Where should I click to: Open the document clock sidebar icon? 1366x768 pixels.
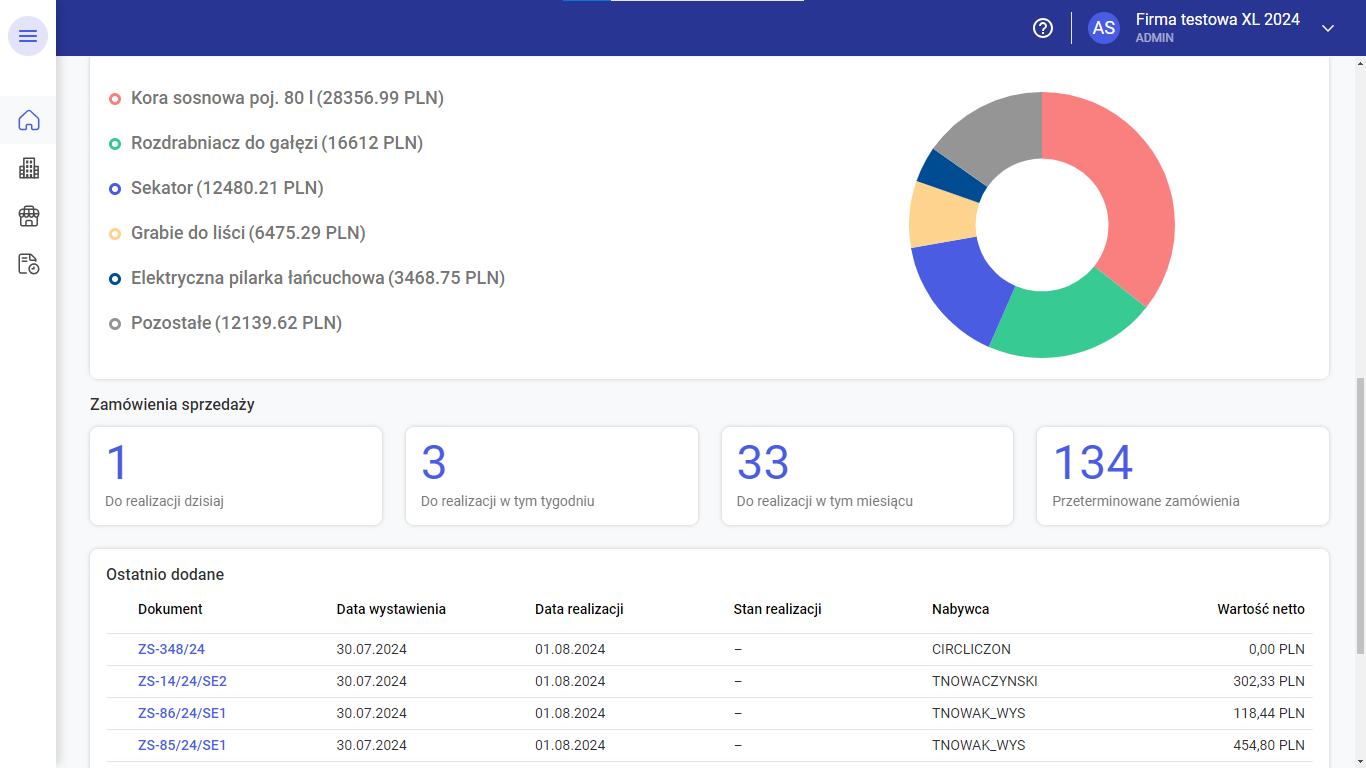click(x=29, y=264)
